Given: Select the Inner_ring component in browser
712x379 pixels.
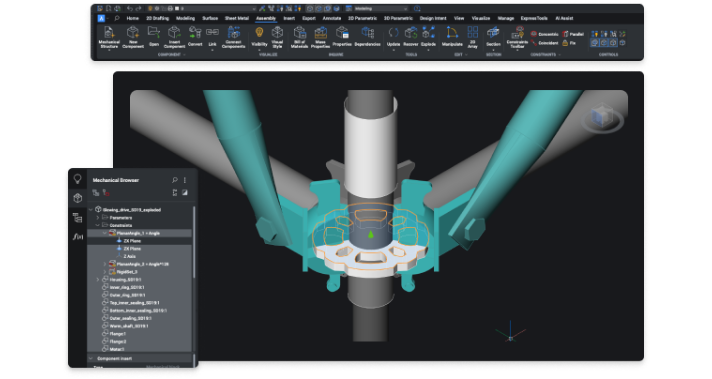Looking at the screenshot, I should pos(127,287).
